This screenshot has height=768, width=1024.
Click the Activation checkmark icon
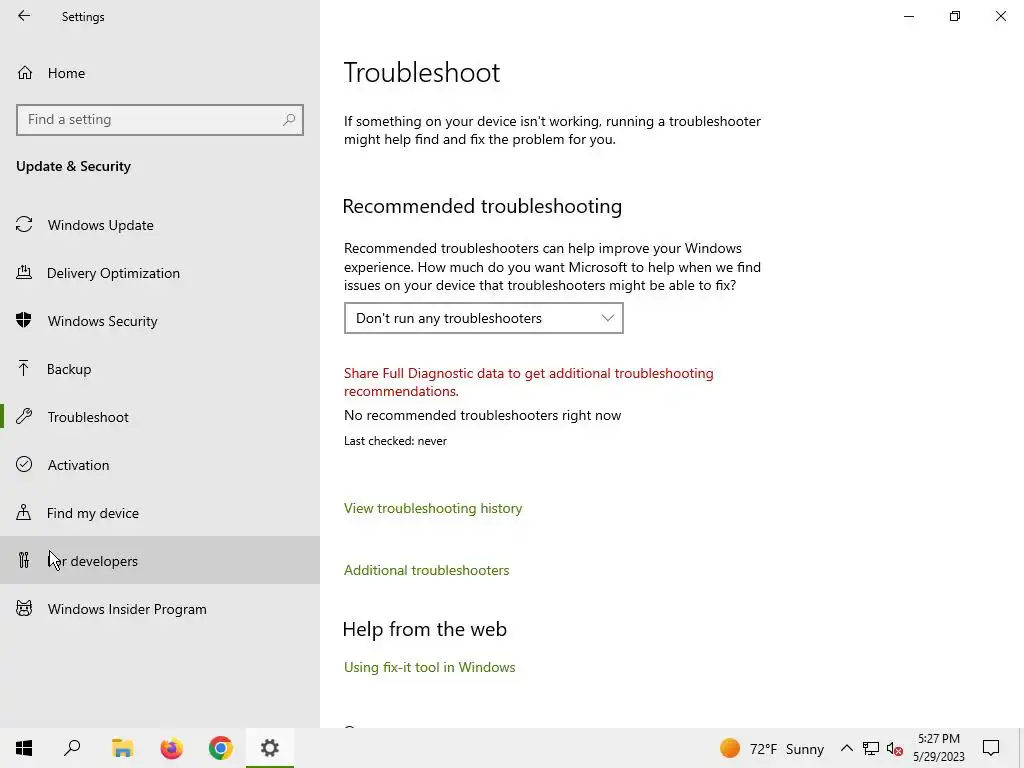24,464
